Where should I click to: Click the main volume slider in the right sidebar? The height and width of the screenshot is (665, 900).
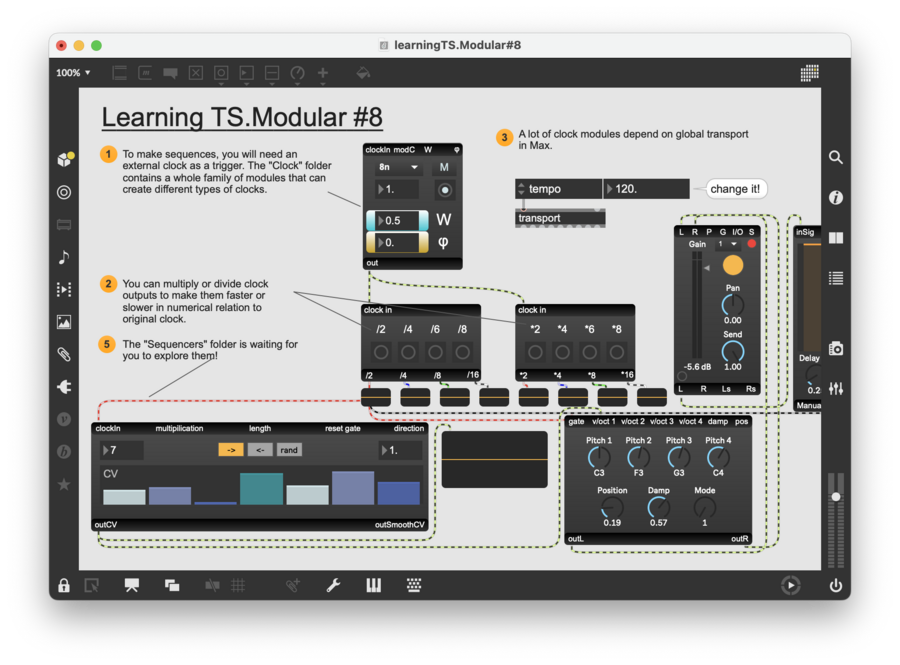click(835, 497)
